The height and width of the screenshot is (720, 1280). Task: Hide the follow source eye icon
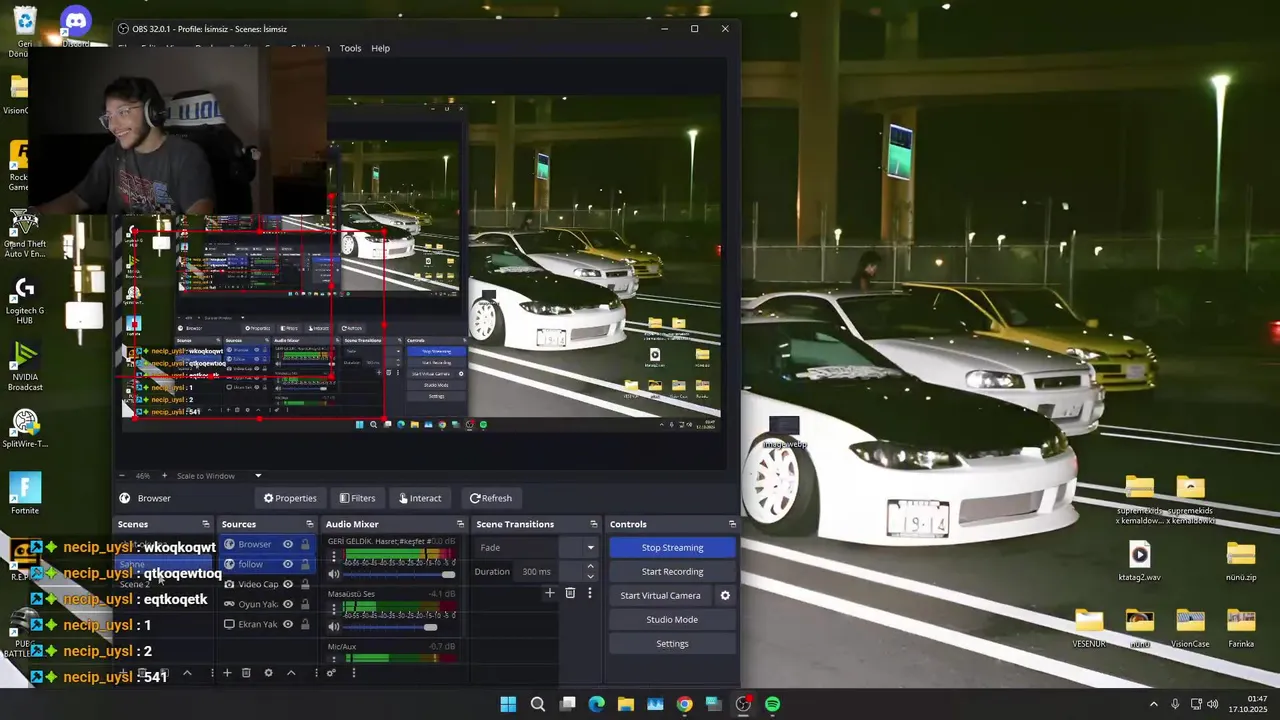coord(288,564)
